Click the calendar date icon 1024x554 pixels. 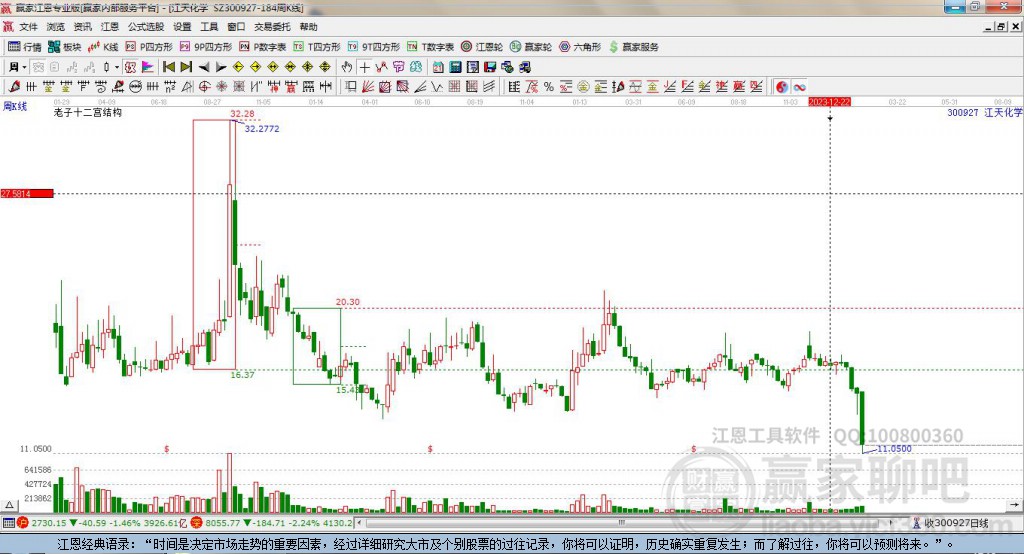click(x=438, y=67)
